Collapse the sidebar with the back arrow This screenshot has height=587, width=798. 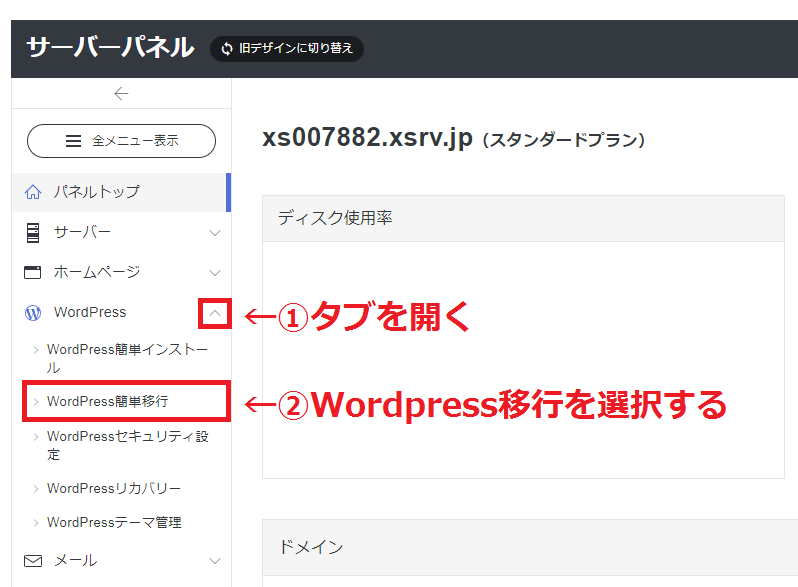pyautogui.click(x=121, y=94)
